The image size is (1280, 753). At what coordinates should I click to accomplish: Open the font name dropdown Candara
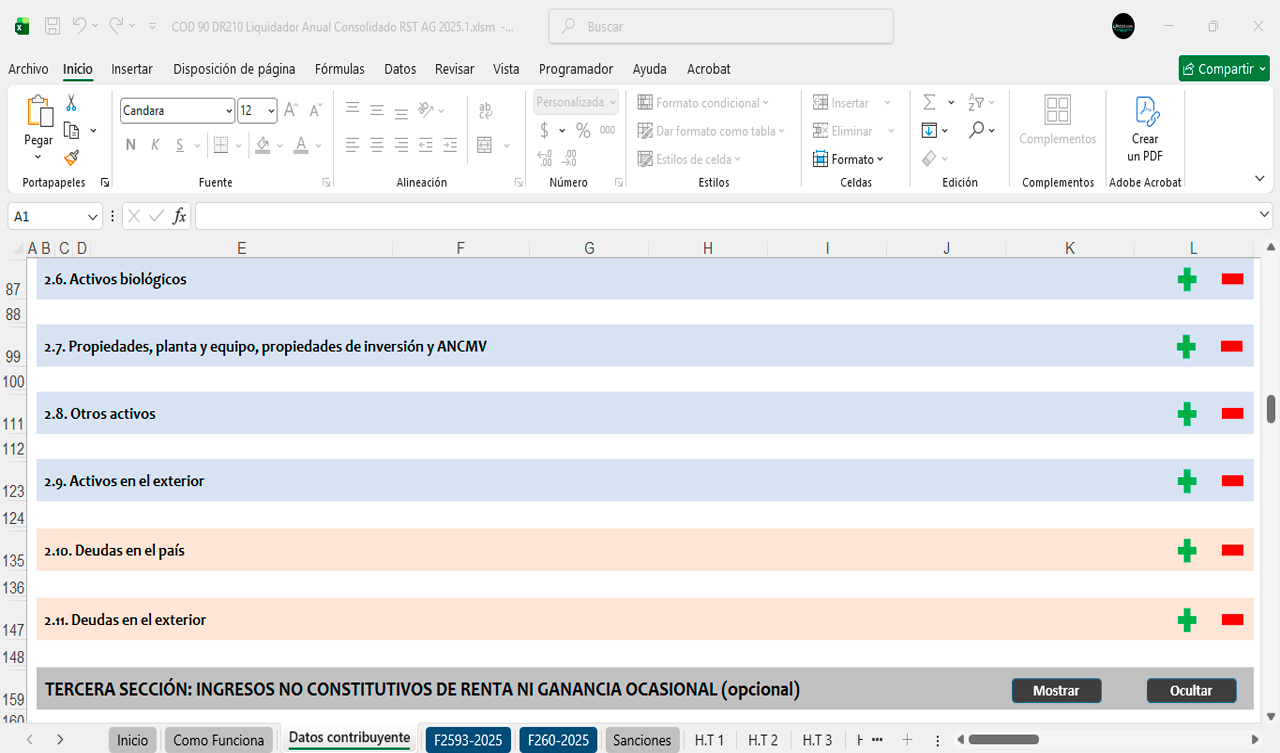point(229,111)
